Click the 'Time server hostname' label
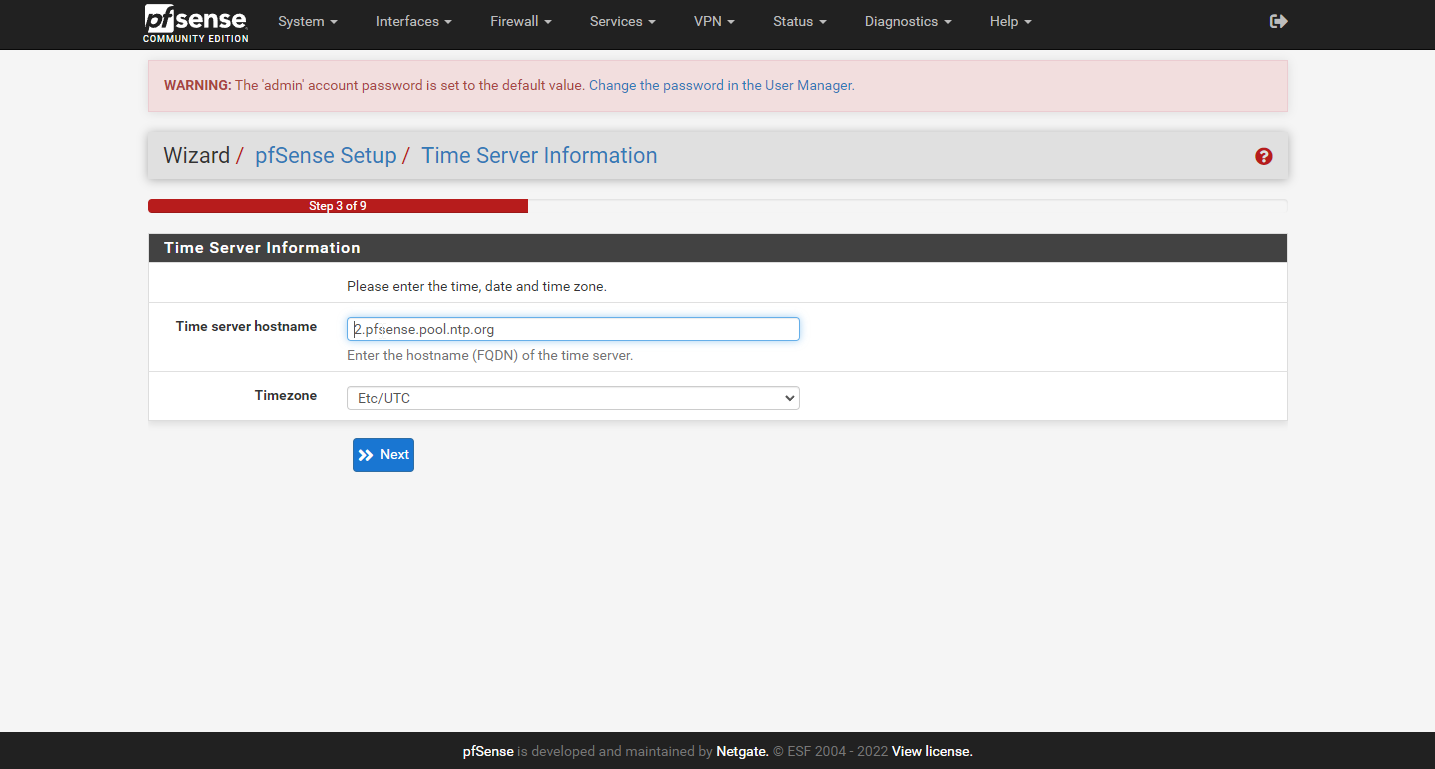The height and width of the screenshot is (769, 1435). click(246, 327)
